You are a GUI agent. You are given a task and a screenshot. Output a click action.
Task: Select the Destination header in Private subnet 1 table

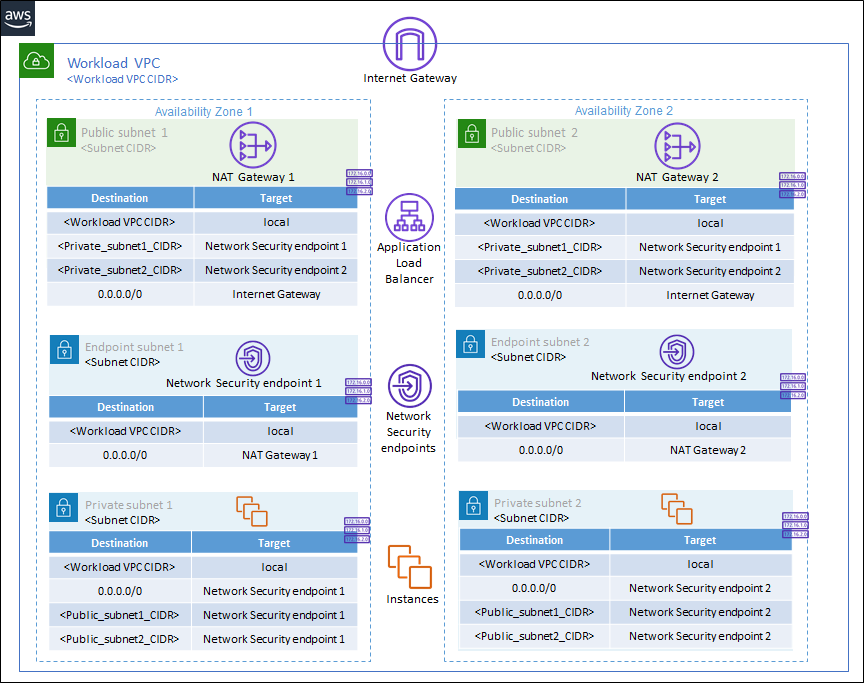click(120, 543)
